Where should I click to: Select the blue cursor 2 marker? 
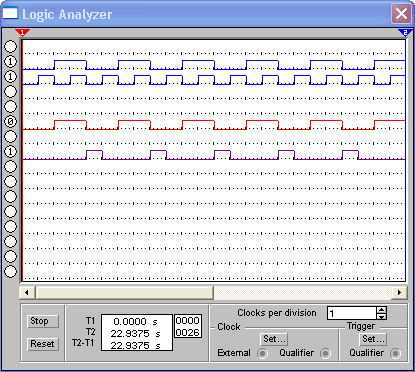(405, 32)
